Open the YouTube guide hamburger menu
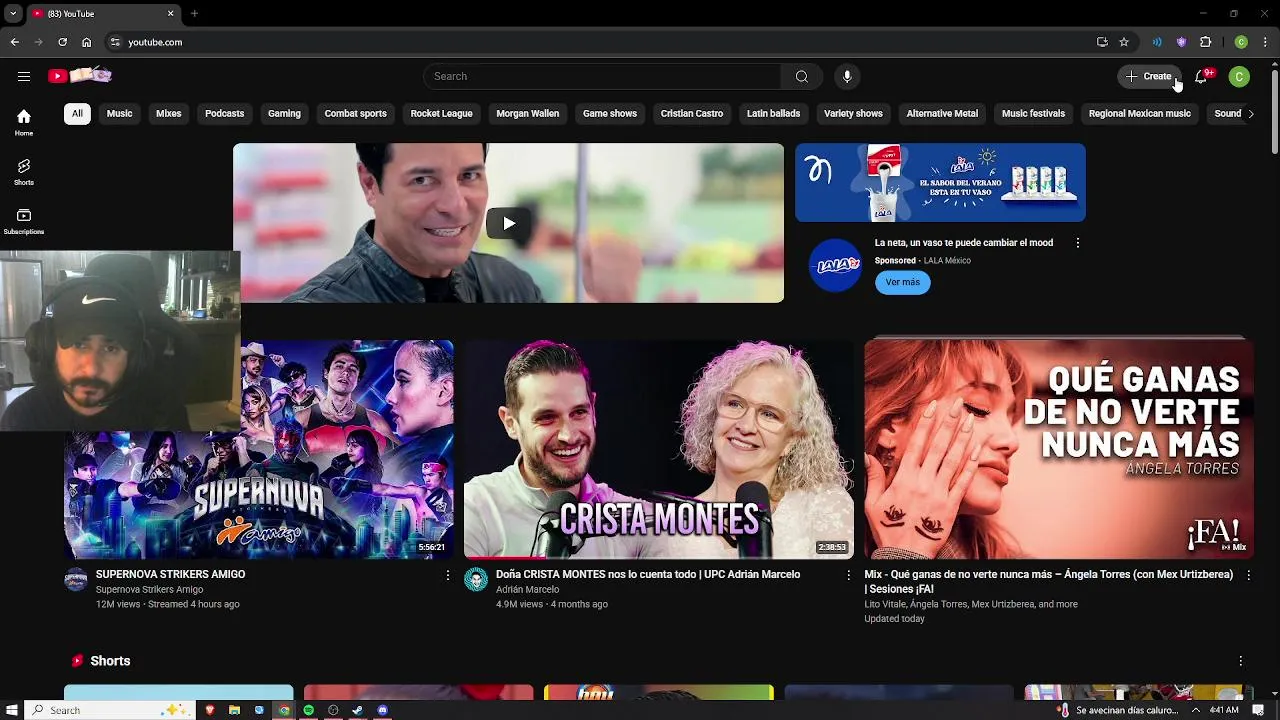 click(x=24, y=76)
